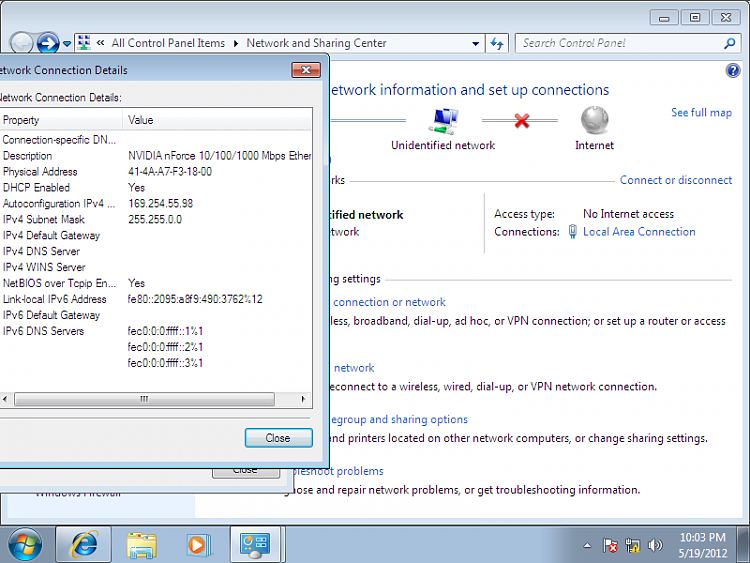This screenshot has height=563, width=750.
Task: Open the Local Area Connection link
Action: [x=639, y=232]
